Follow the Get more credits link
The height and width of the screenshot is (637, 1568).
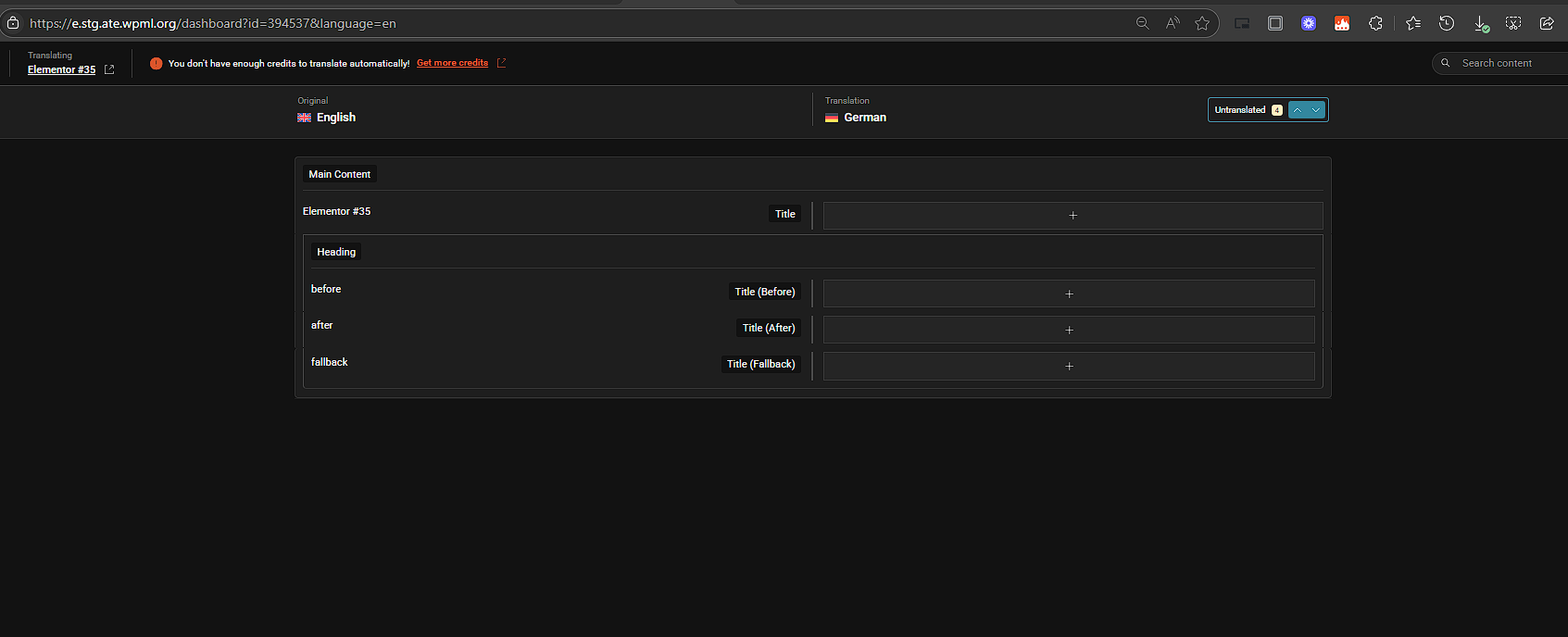[x=452, y=63]
